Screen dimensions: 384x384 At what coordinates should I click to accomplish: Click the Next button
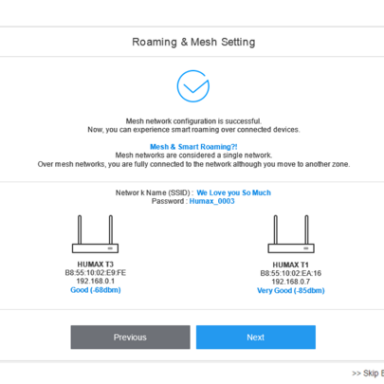(x=256, y=337)
